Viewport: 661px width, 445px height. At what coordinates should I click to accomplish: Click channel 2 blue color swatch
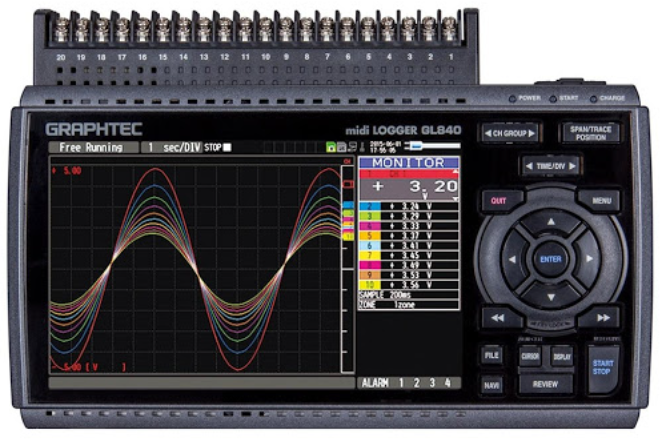point(370,206)
